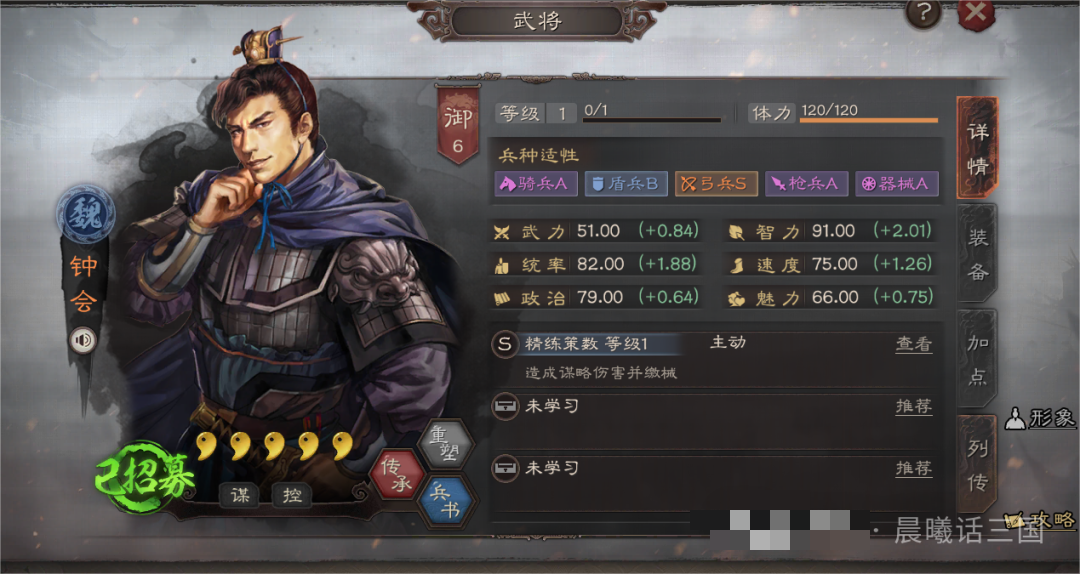Select the 骑兵A troop aptitude badge
This screenshot has height=574, width=1080.
(x=536, y=184)
